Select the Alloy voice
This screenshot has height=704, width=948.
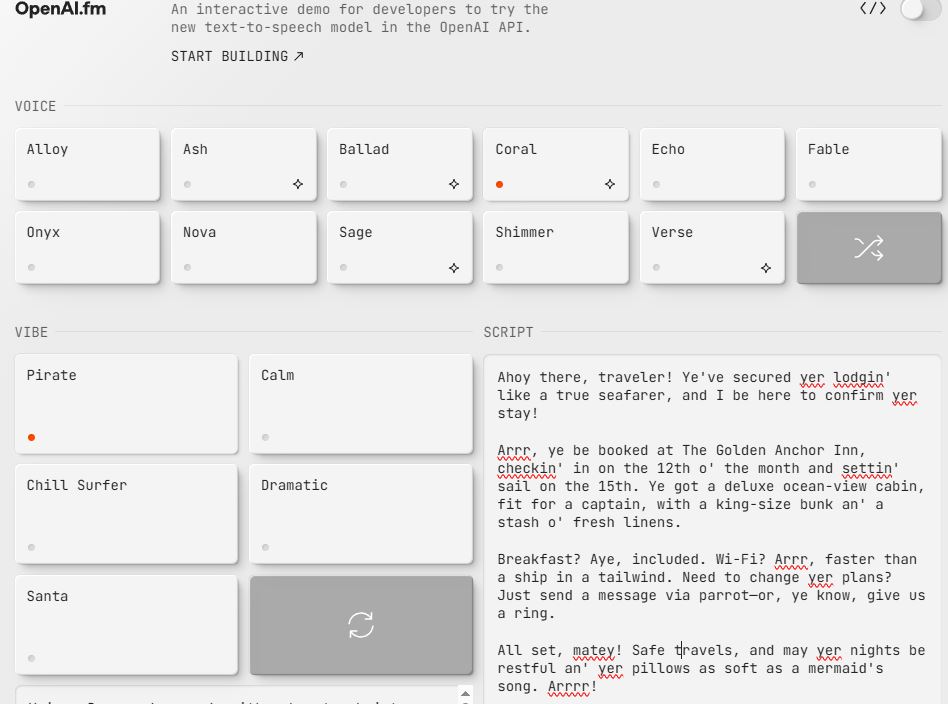click(87, 164)
